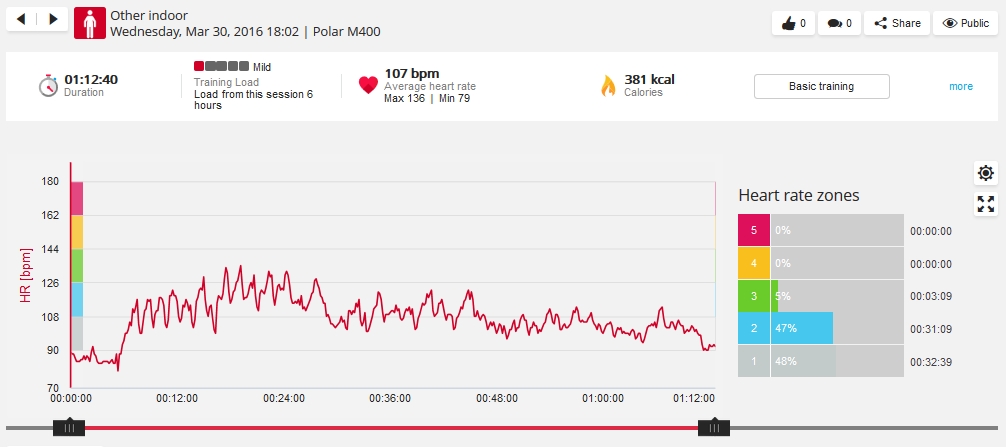Open the Basic training box
Screen dimensions: 1006x447
821,86
